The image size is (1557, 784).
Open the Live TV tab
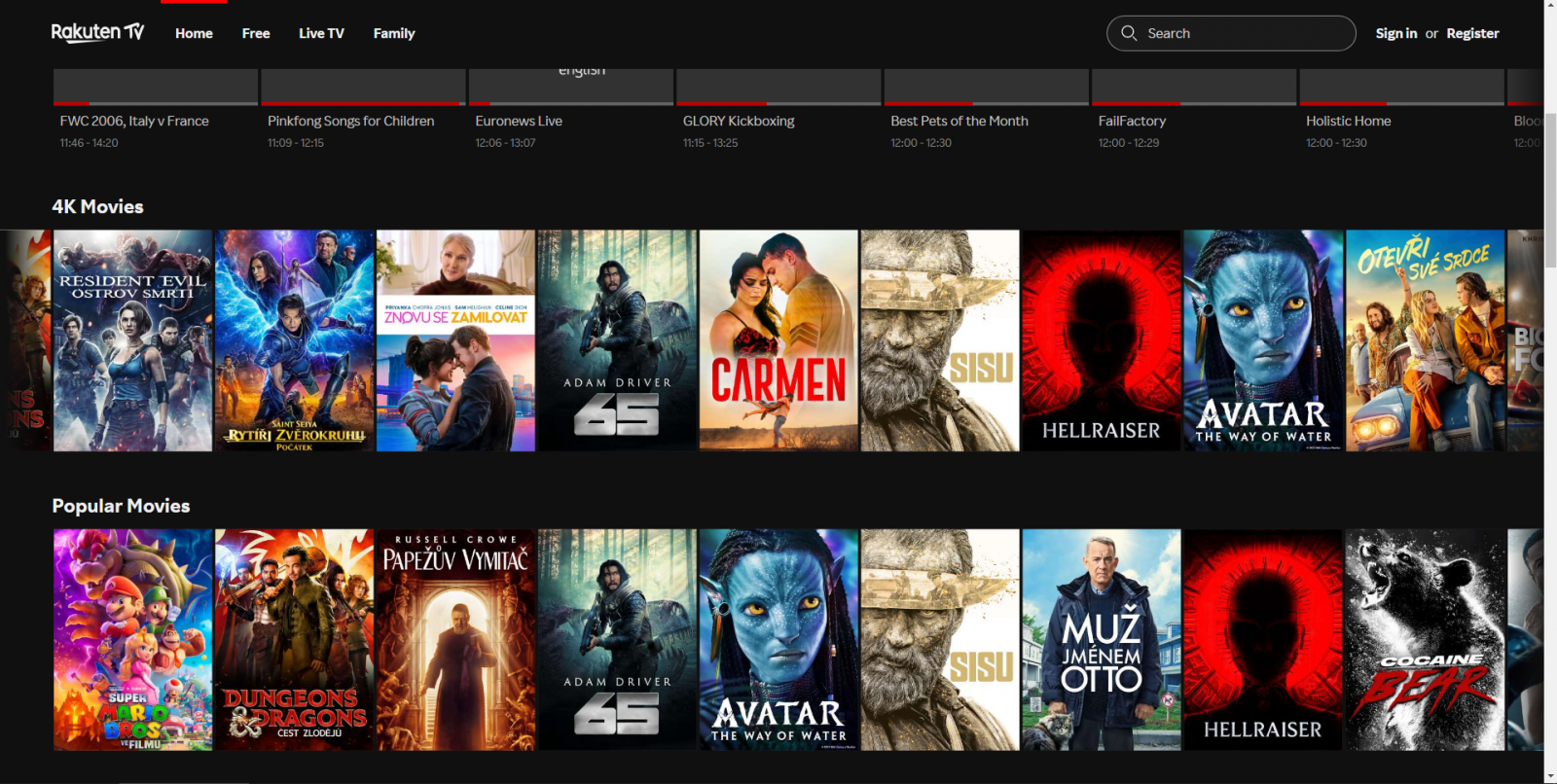[321, 33]
